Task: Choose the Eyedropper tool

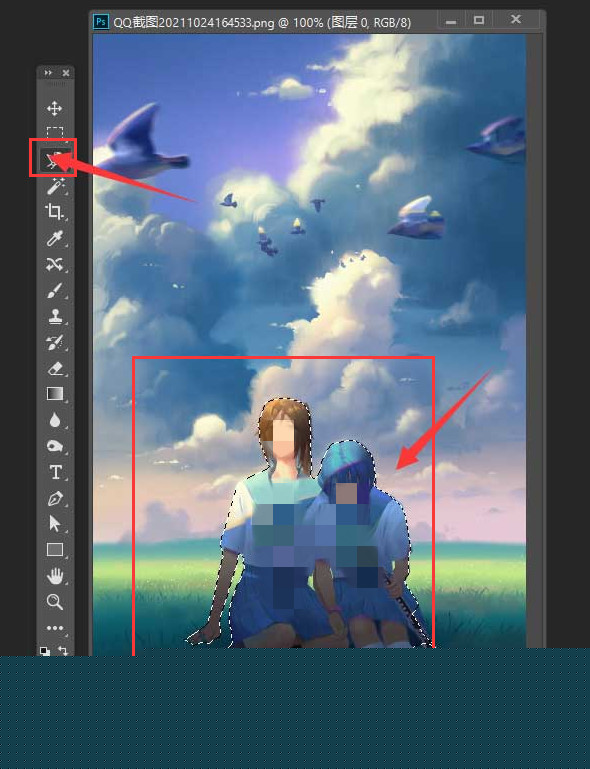Action: (54, 238)
